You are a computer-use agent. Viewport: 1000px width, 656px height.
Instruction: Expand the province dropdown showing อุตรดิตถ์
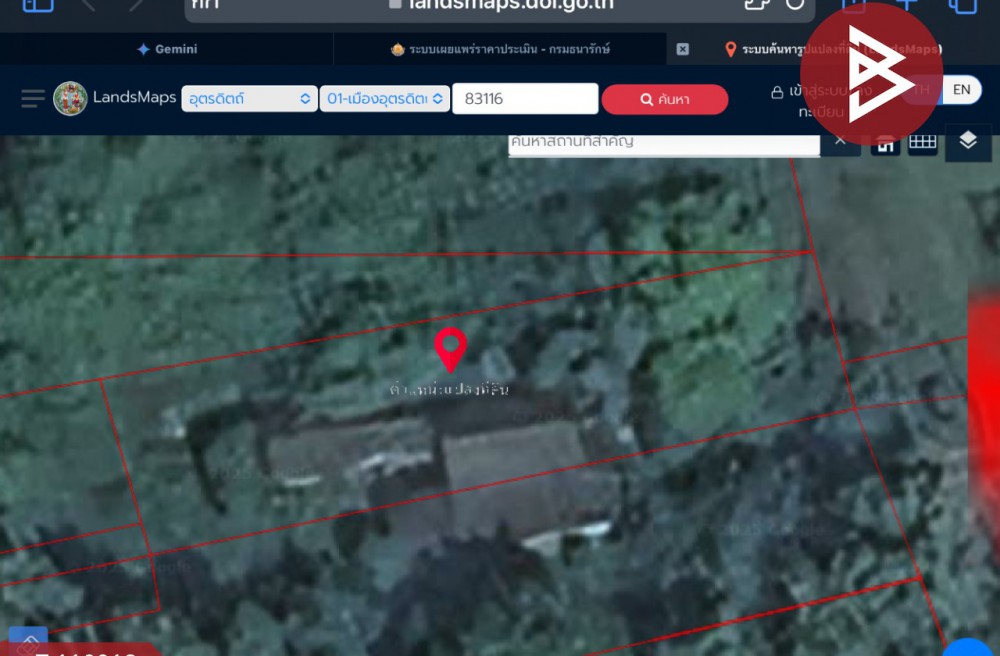click(x=249, y=99)
